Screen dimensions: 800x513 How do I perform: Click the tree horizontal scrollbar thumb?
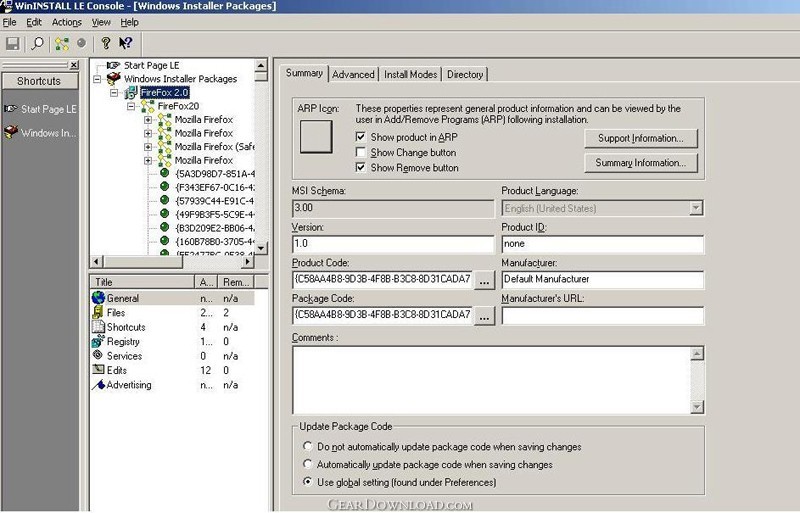(x=143, y=262)
